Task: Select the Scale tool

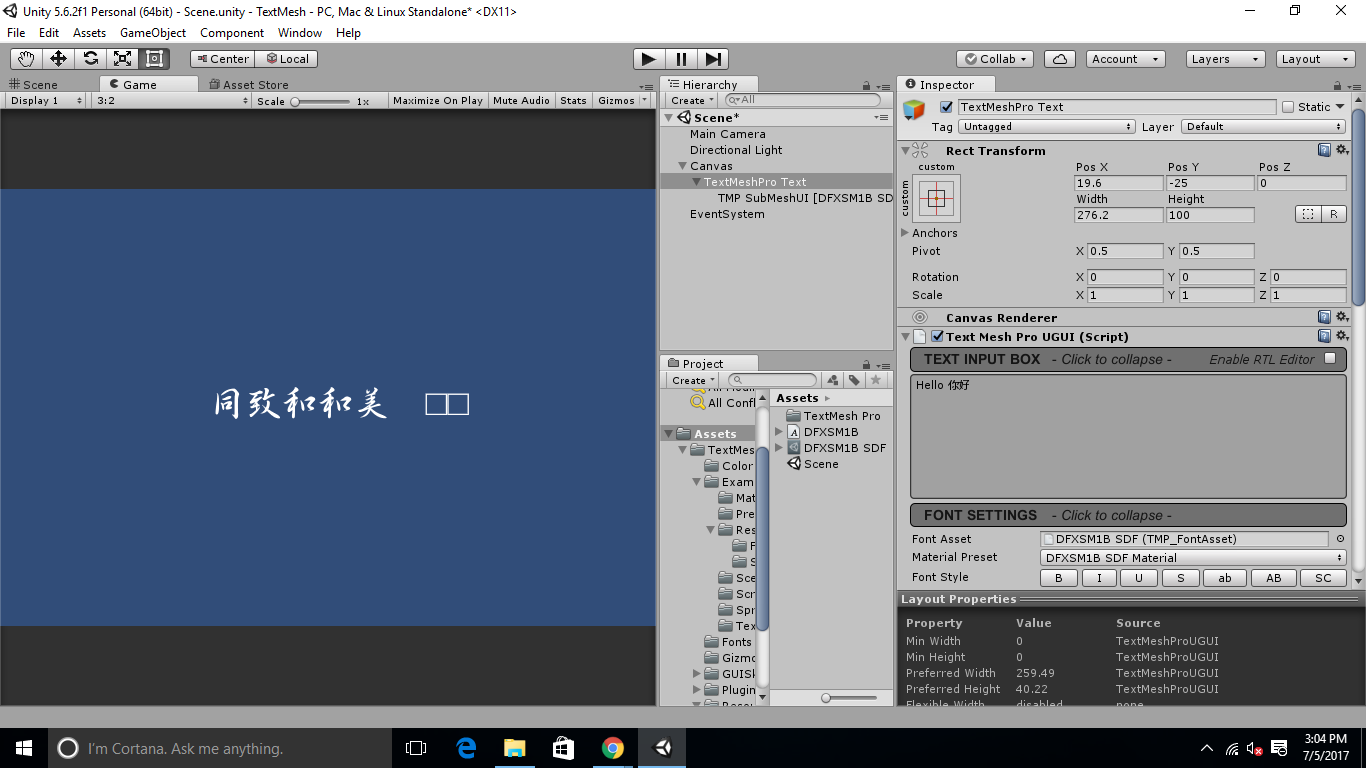Action: [122, 59]
